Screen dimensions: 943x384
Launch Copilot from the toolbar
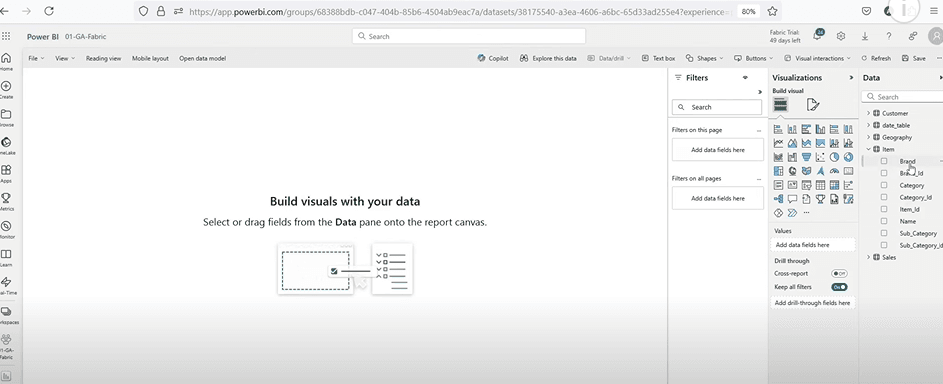click(493, 58)
